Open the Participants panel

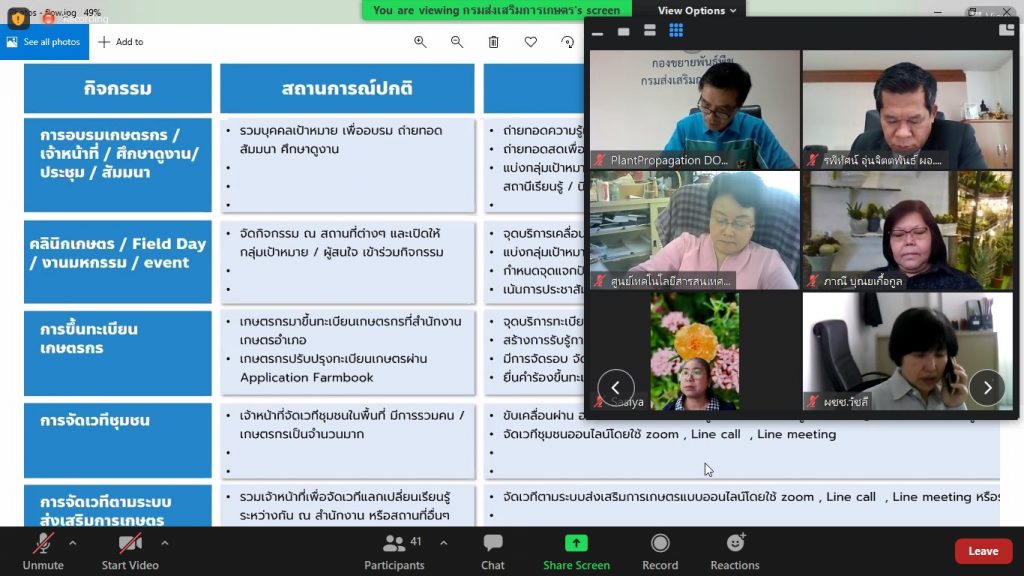coord(394,549)
